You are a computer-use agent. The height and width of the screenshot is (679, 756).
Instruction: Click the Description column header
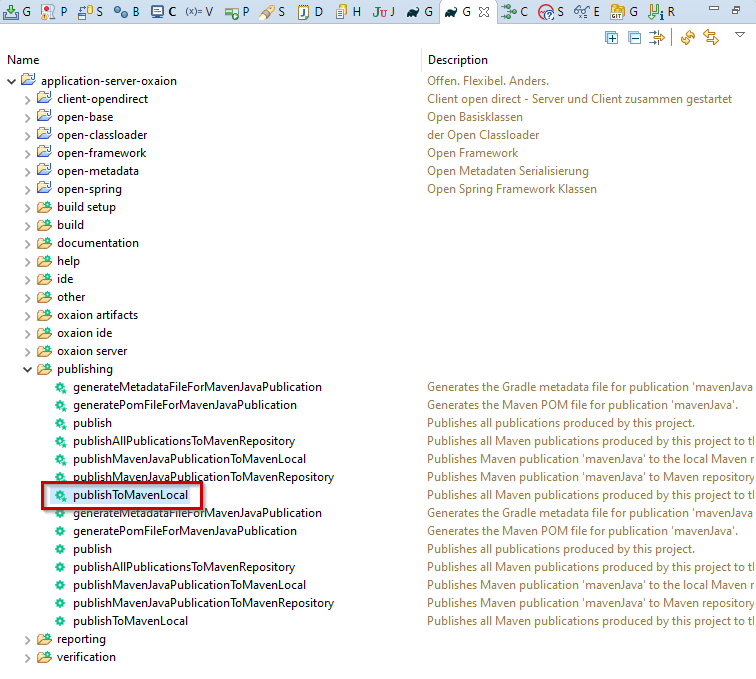coord(458,60)
